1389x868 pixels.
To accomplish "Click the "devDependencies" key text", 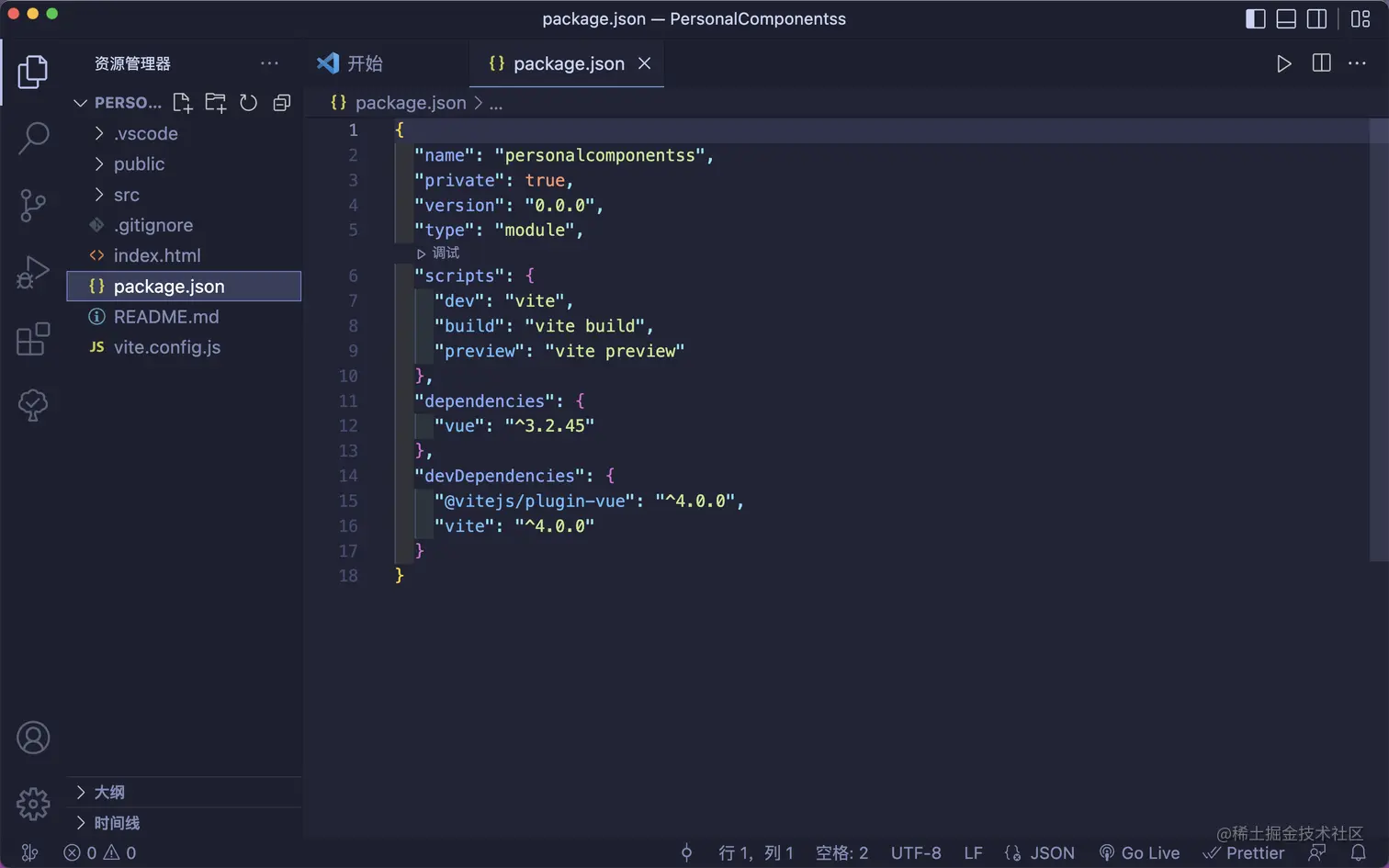I will pos(499,476).
